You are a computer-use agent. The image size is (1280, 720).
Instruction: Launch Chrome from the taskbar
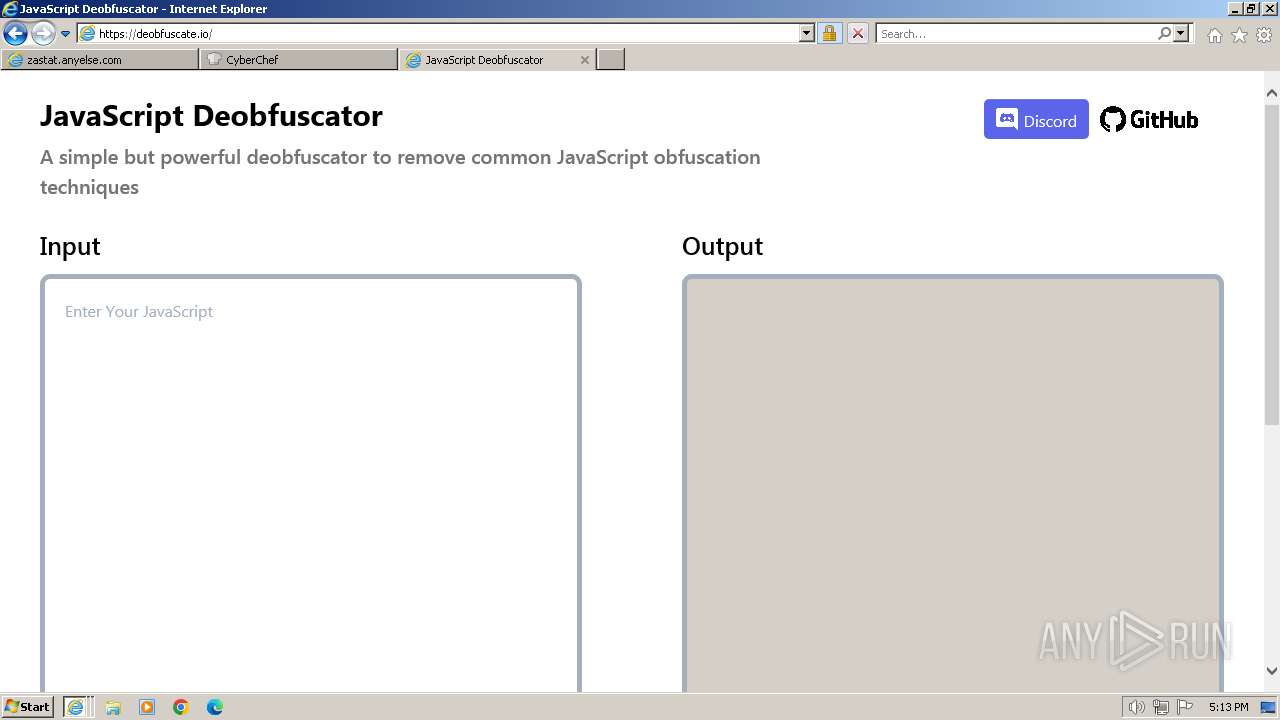[181, 707]
